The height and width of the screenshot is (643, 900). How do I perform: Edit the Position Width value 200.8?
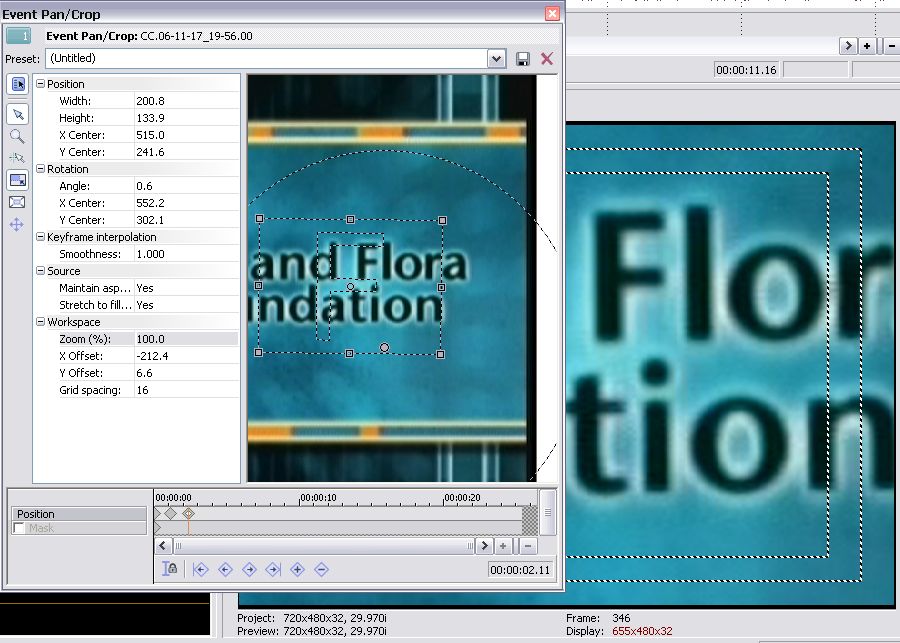pos(187,101)
